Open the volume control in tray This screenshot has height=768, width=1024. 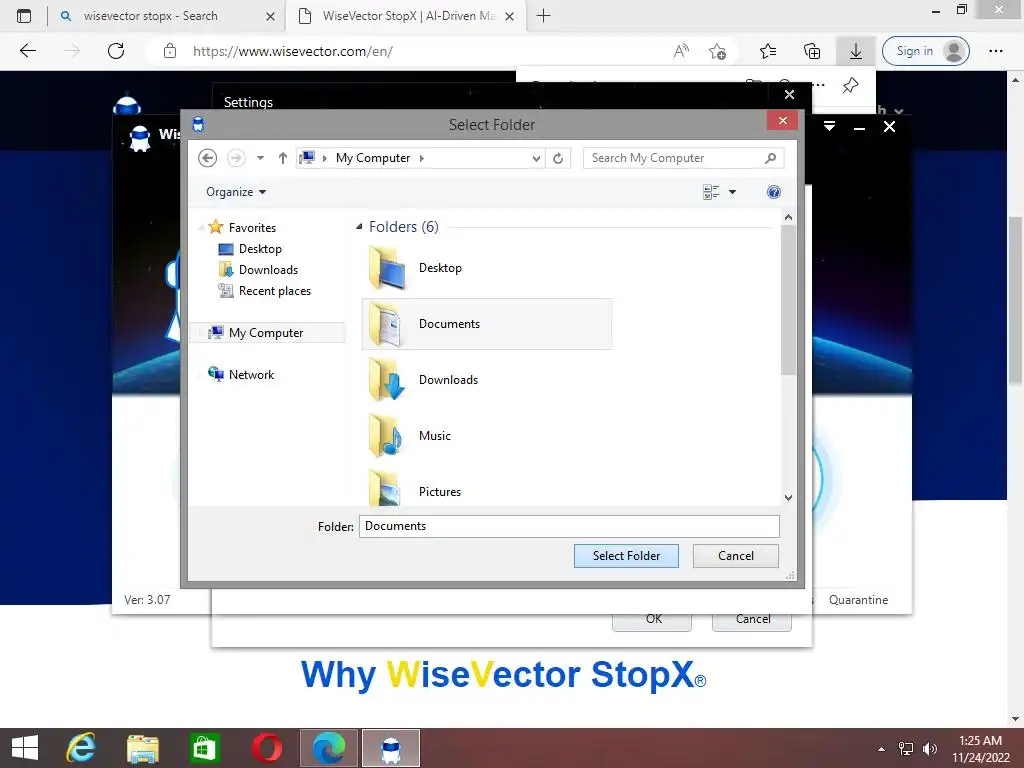(929, 749)
